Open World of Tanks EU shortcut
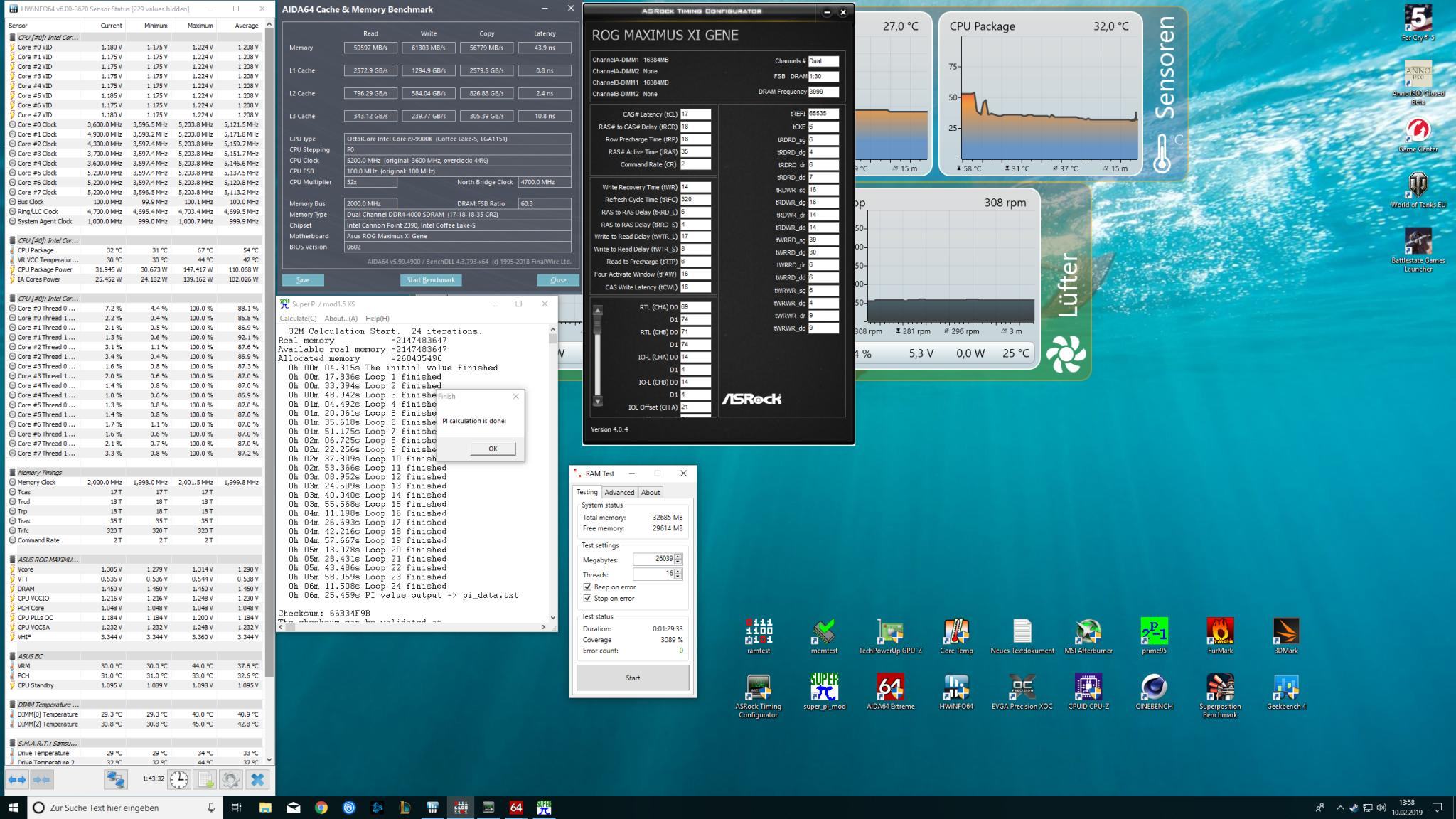Screen dimensions: 1456x819 click(1418, 190)
